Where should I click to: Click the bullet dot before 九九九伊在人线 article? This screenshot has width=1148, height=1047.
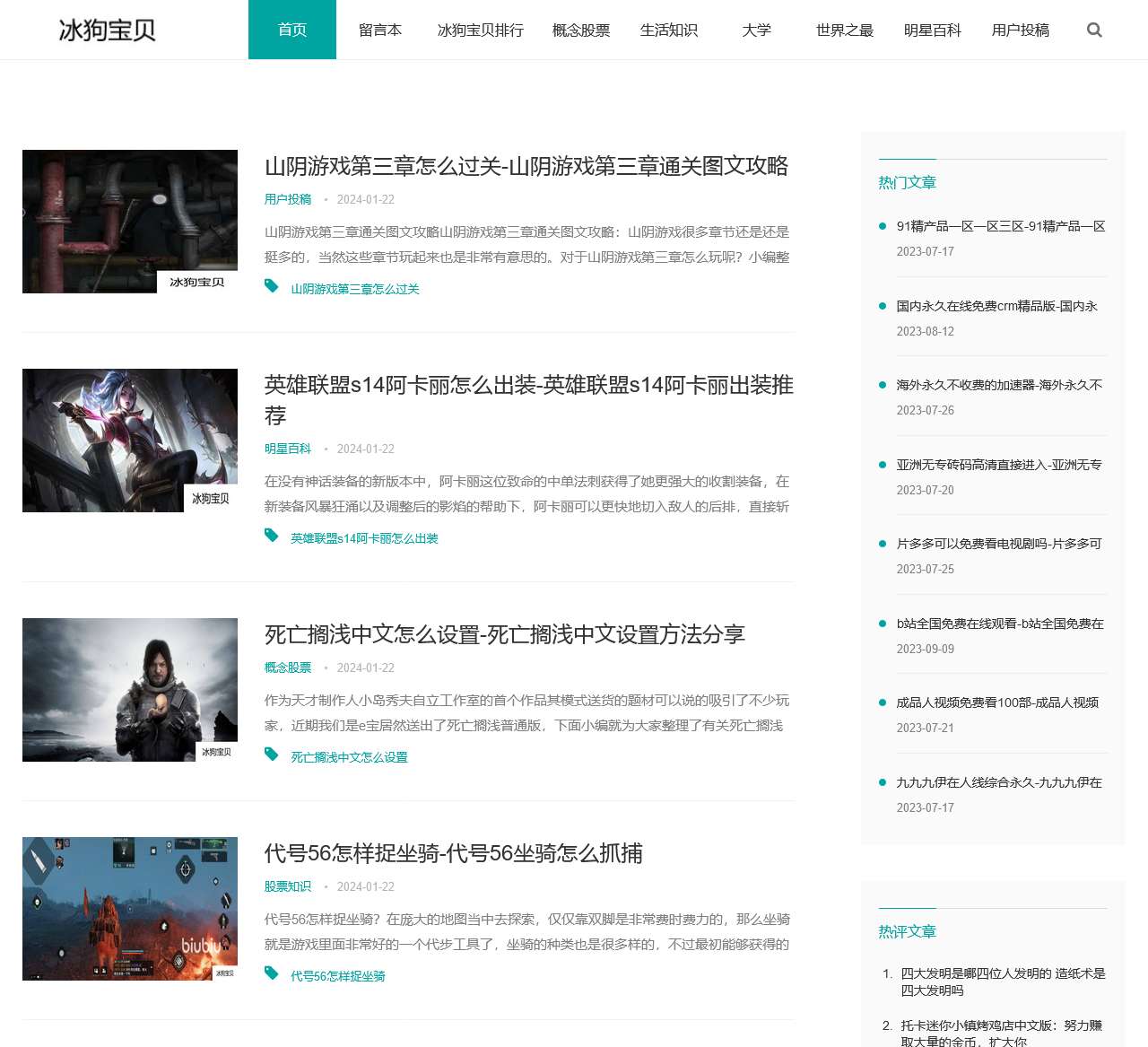coord(883,781)
